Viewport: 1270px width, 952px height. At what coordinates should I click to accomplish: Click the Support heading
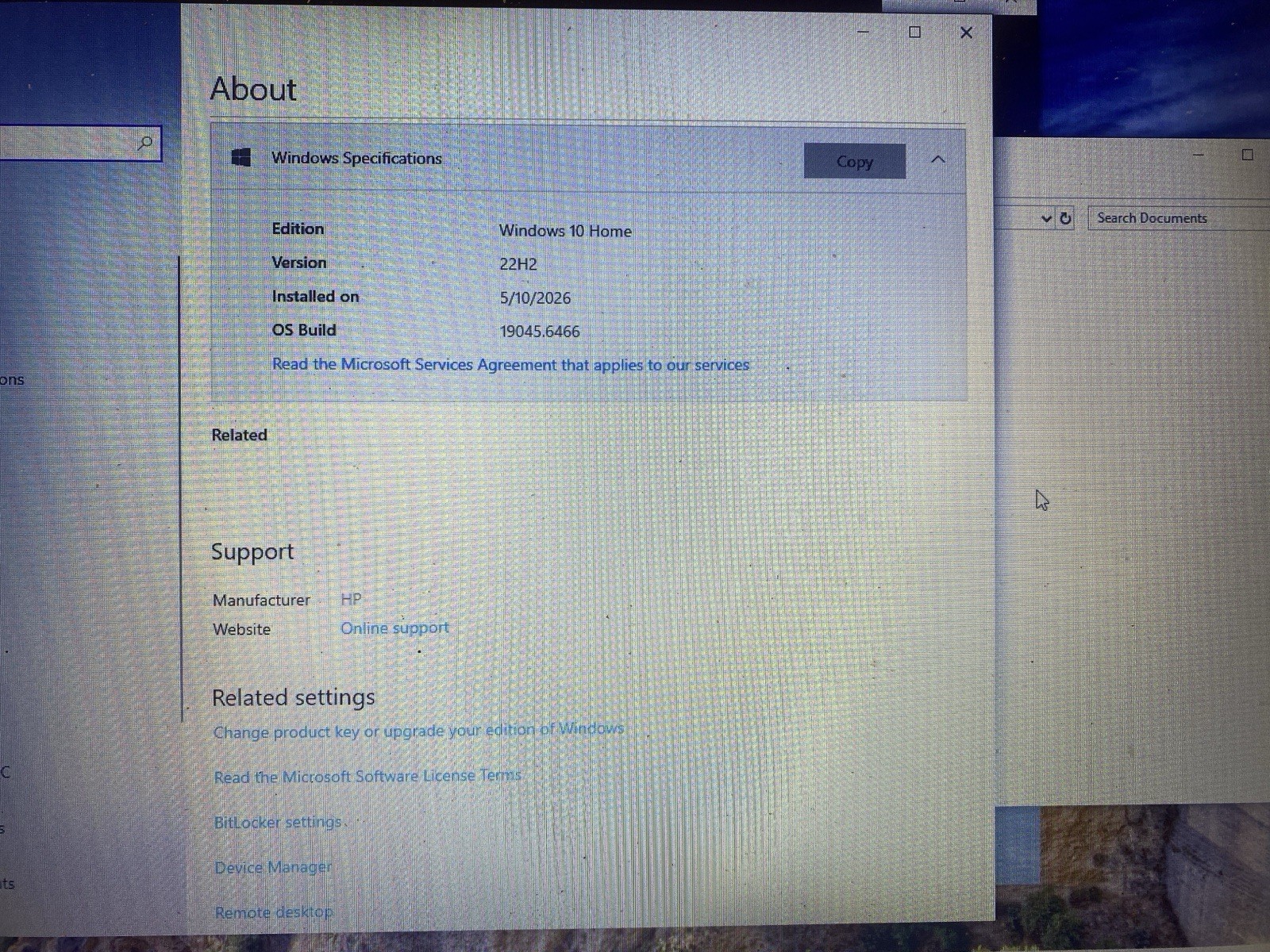tap(252, 551)
